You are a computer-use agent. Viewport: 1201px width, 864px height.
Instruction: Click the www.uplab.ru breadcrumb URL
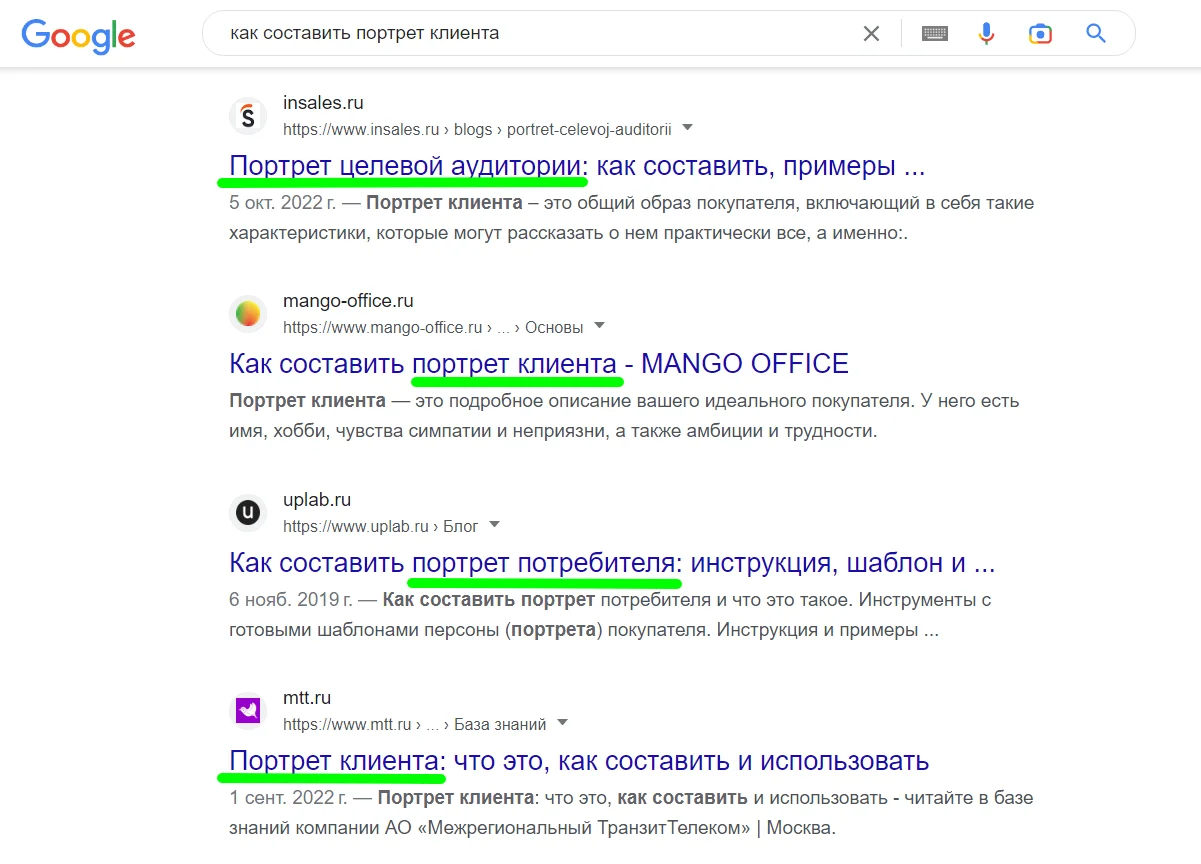point(355,526)
